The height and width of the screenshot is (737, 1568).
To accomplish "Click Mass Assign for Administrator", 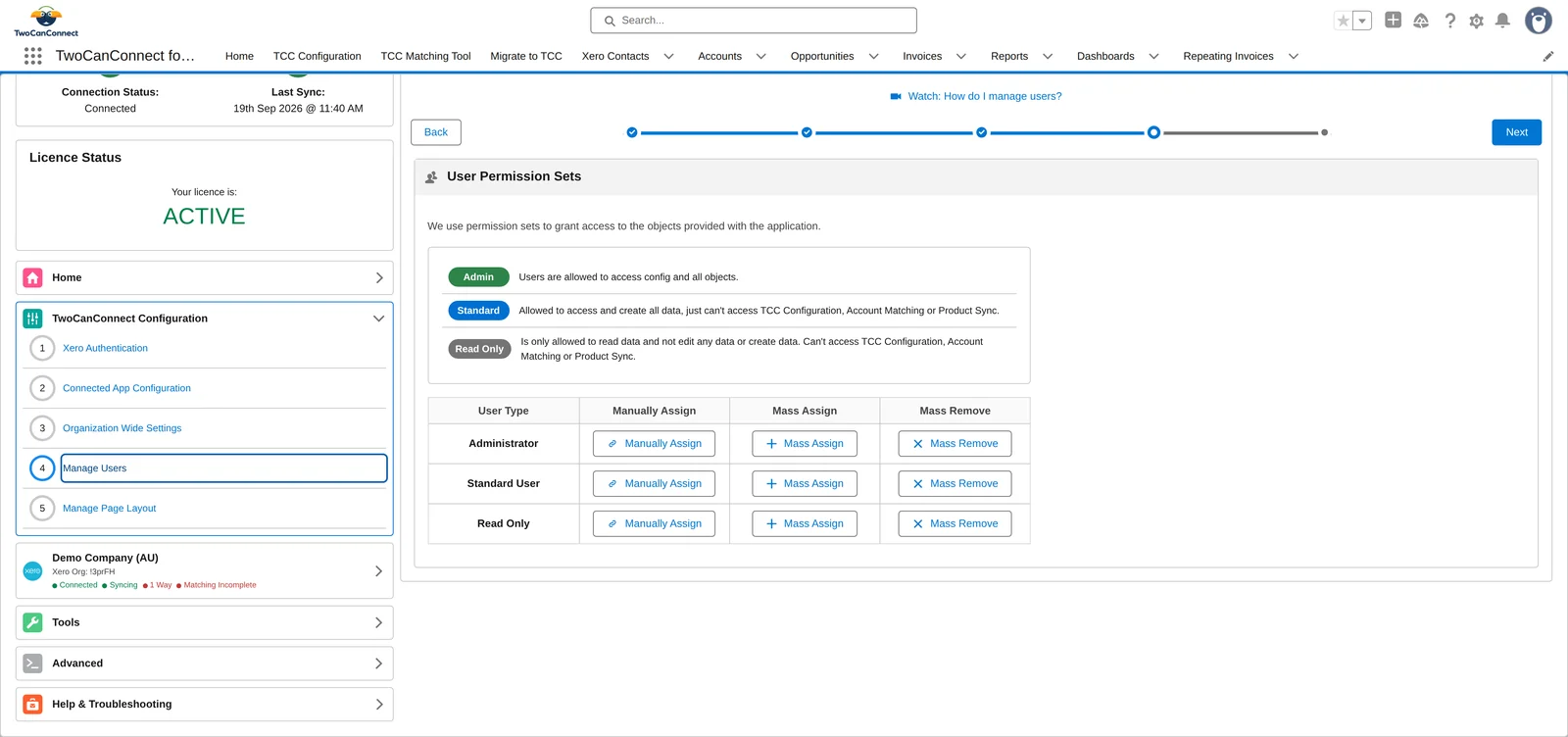I will (x=805, y=444).
